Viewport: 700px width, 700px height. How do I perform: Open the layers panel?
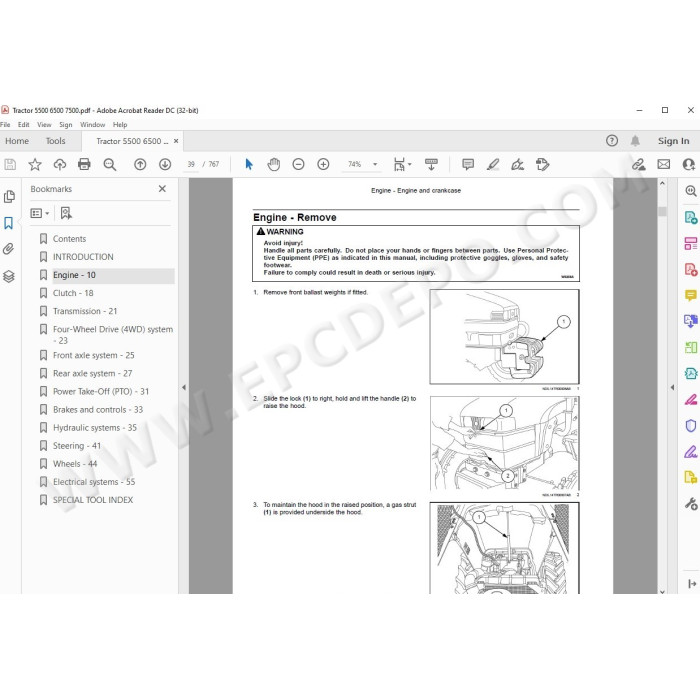pos(9,277)
